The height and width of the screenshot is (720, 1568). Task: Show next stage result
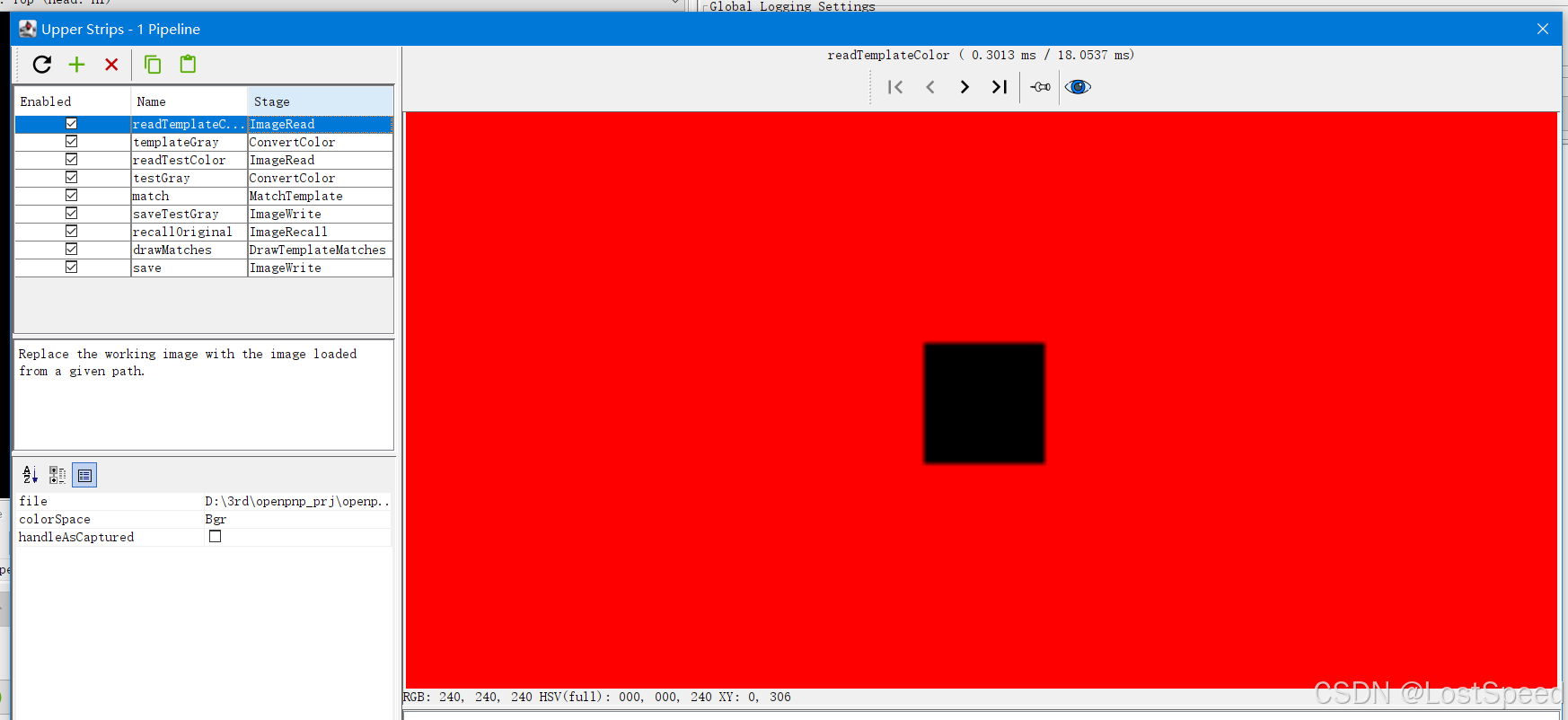point(965,87)
